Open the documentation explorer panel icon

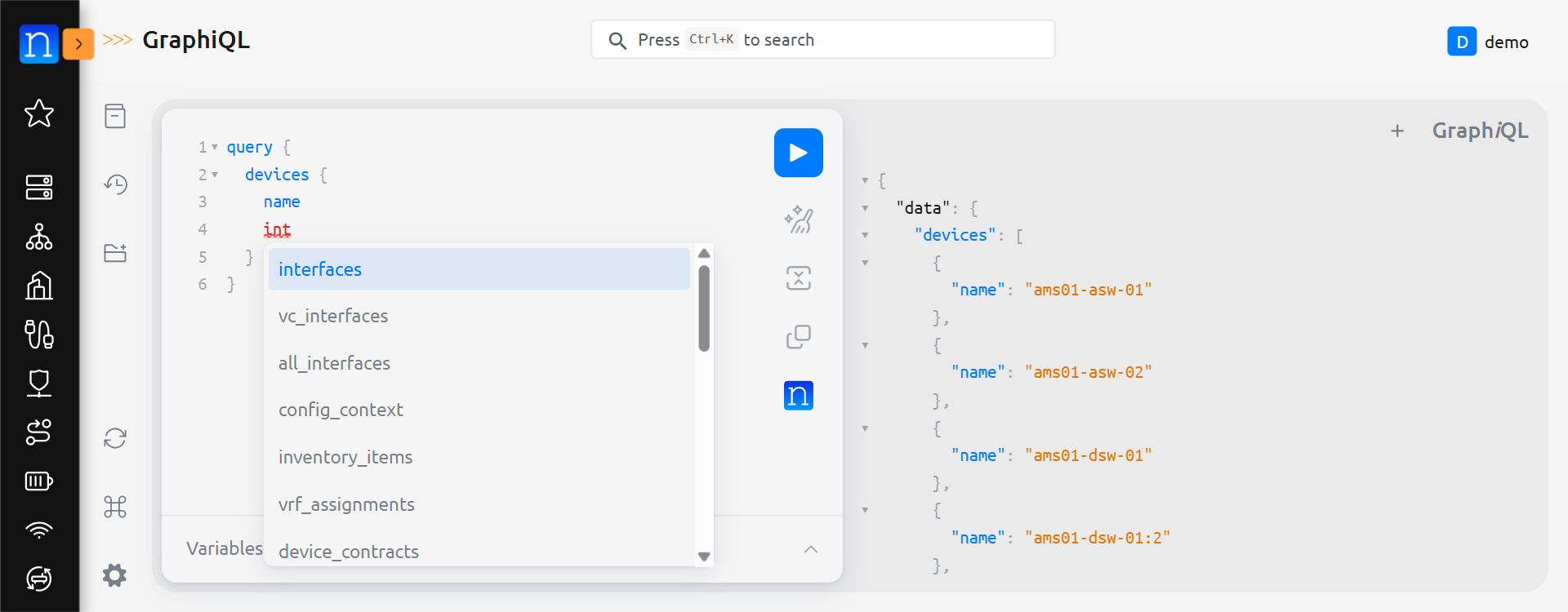pyautogui.click(x=115, y=116)
